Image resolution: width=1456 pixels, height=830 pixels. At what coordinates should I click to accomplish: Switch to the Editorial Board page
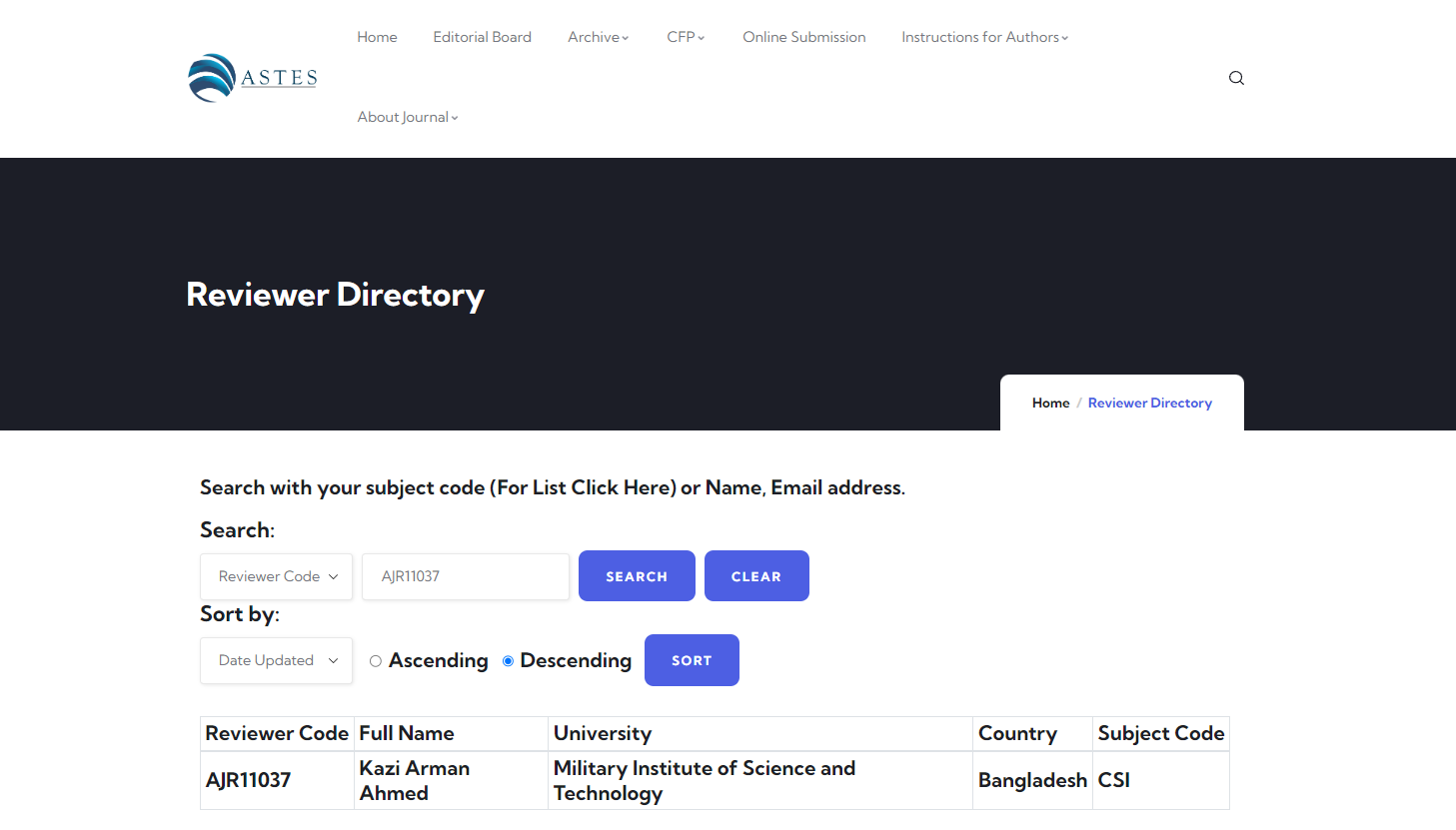[x=482, y=37]
